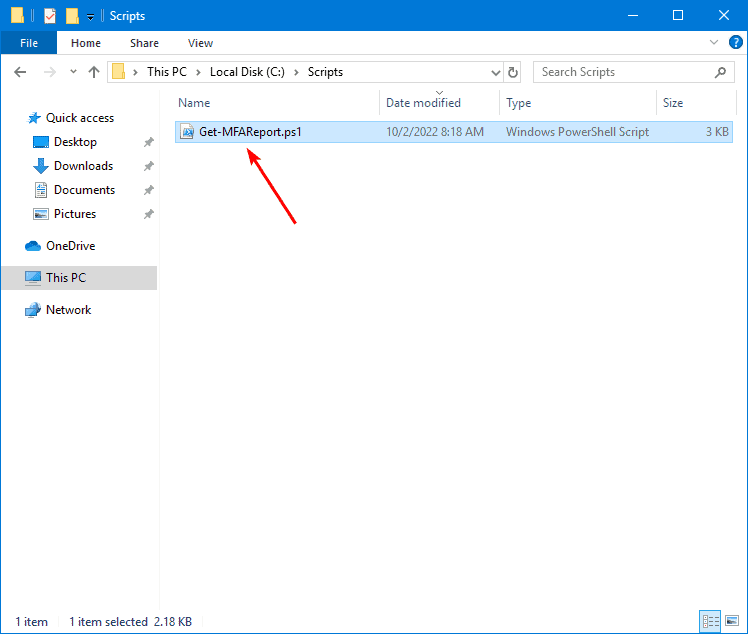This screenshot has height=634, width=748.
Task: Click Local Disk (C:) in address path
Action: tap(247, 72)
